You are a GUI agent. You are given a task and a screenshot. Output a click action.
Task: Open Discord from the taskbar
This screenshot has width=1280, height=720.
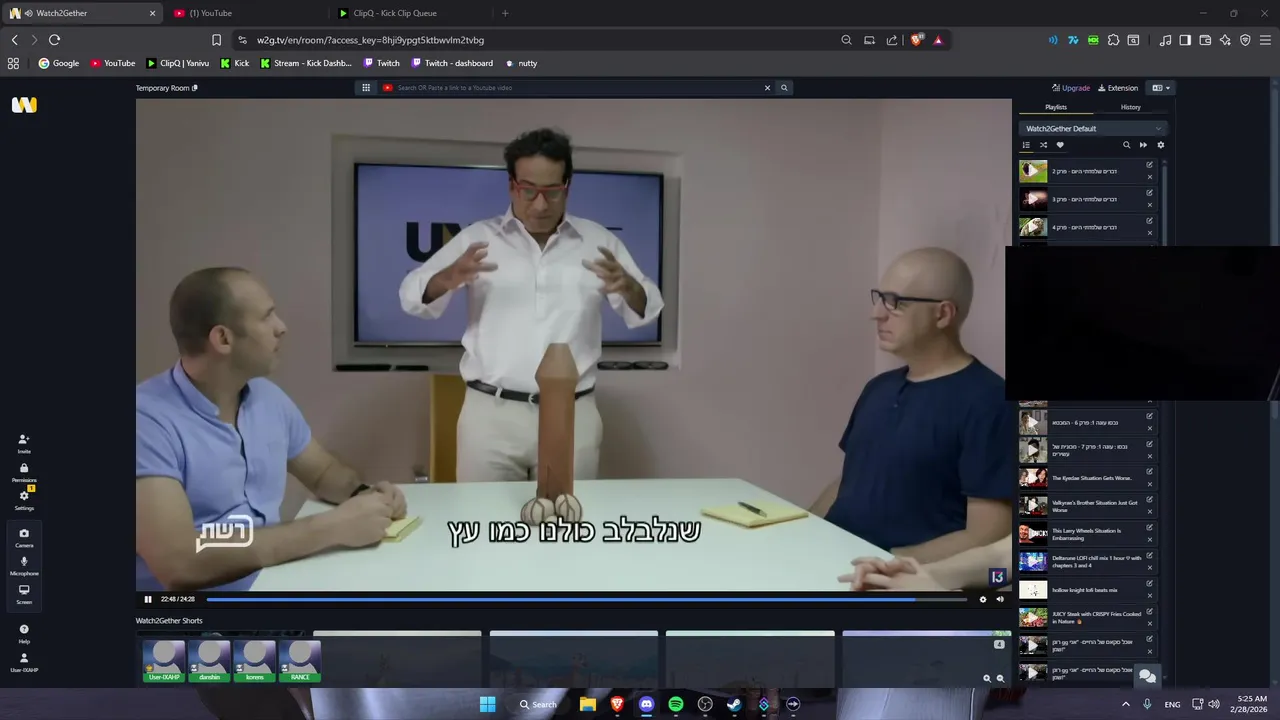click(x=646, y=704)
